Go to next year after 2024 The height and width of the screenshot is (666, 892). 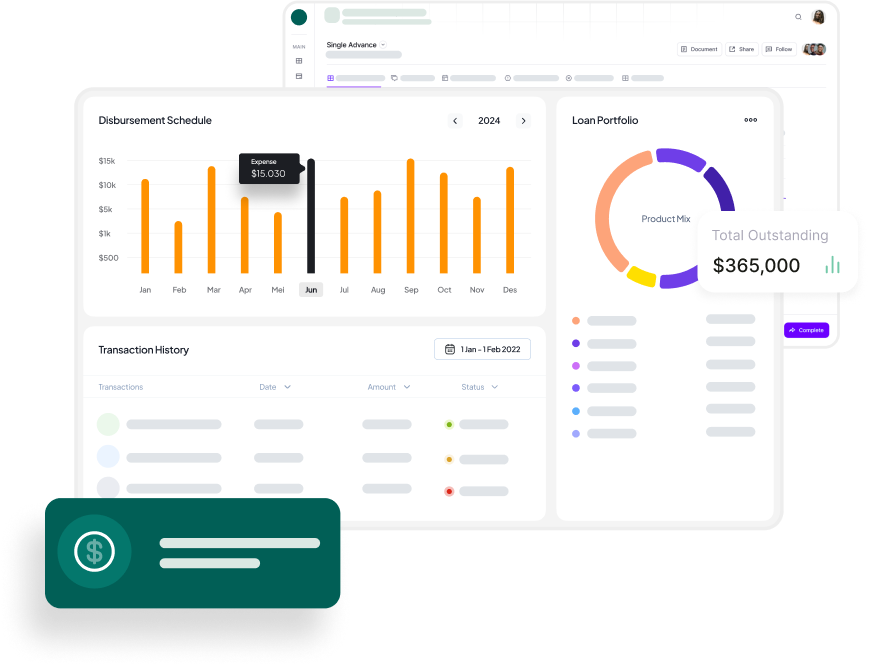tap(523, 121)
